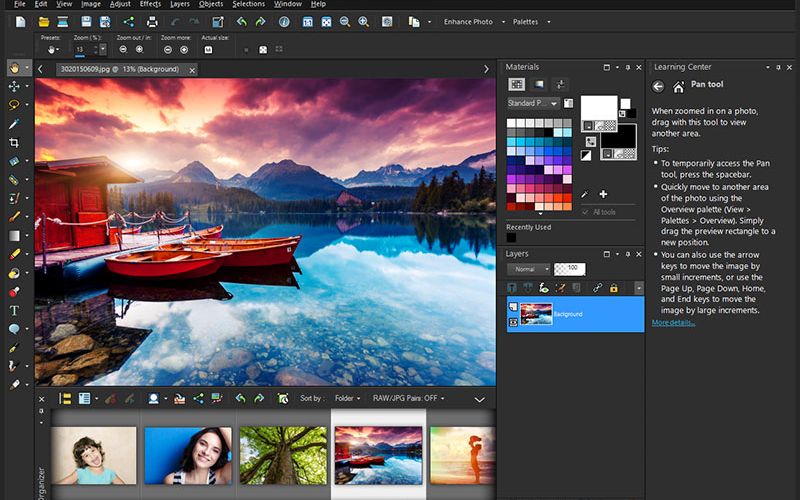800x500 pixels.
Task: Open the Adjust menu
Action: point(120,4)
